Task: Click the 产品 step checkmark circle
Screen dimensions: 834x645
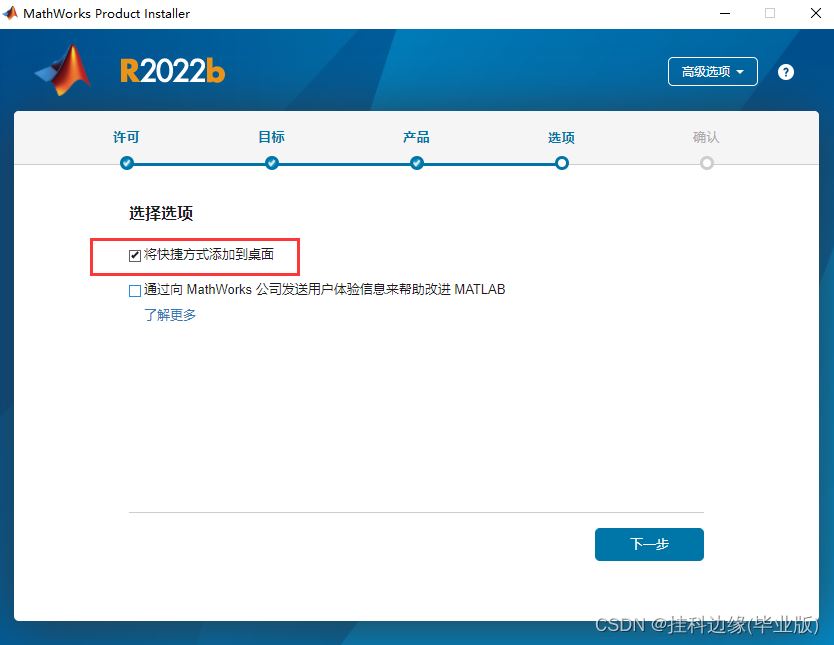Action: [417, 163]
